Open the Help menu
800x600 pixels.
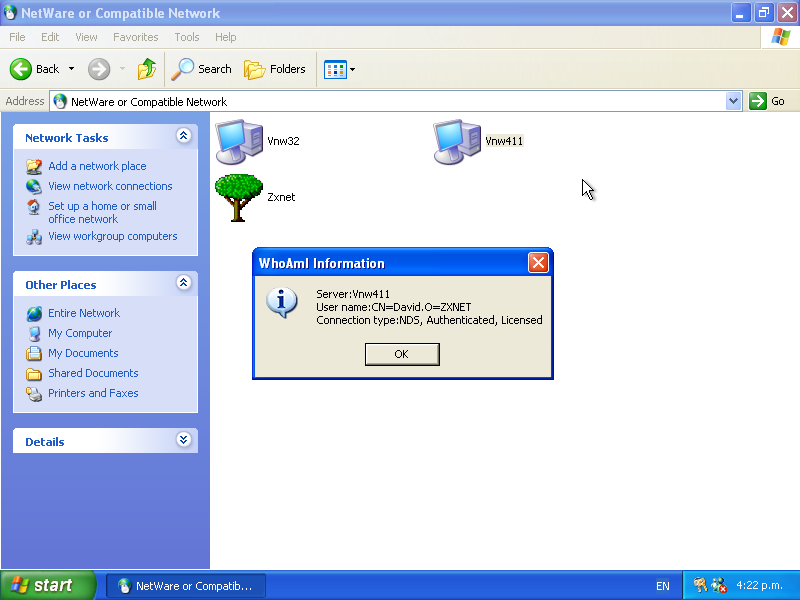(226, 37)
